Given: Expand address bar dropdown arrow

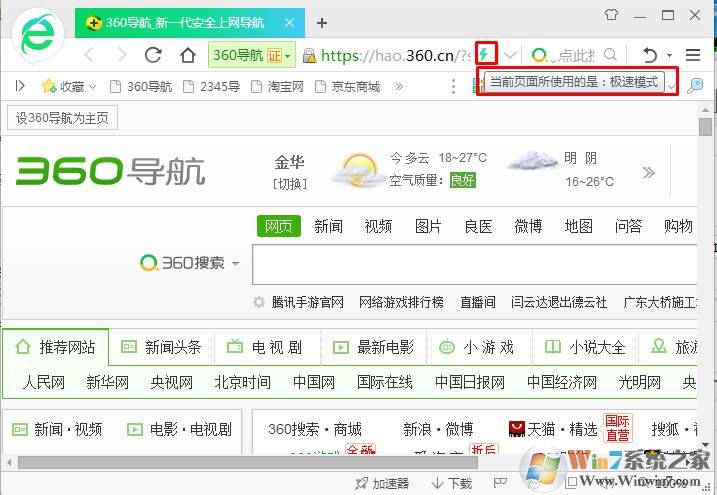Looking at the screenshot, I should [x=510, y=55].
